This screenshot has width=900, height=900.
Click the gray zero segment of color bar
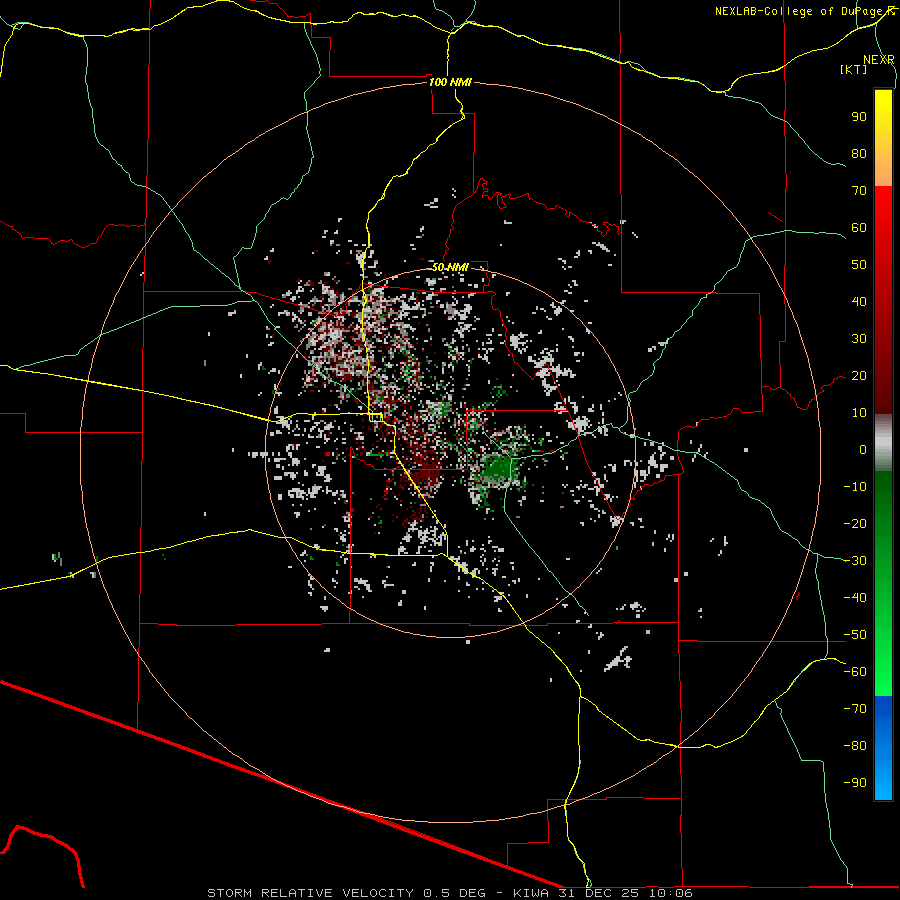[x=883, y=443]
